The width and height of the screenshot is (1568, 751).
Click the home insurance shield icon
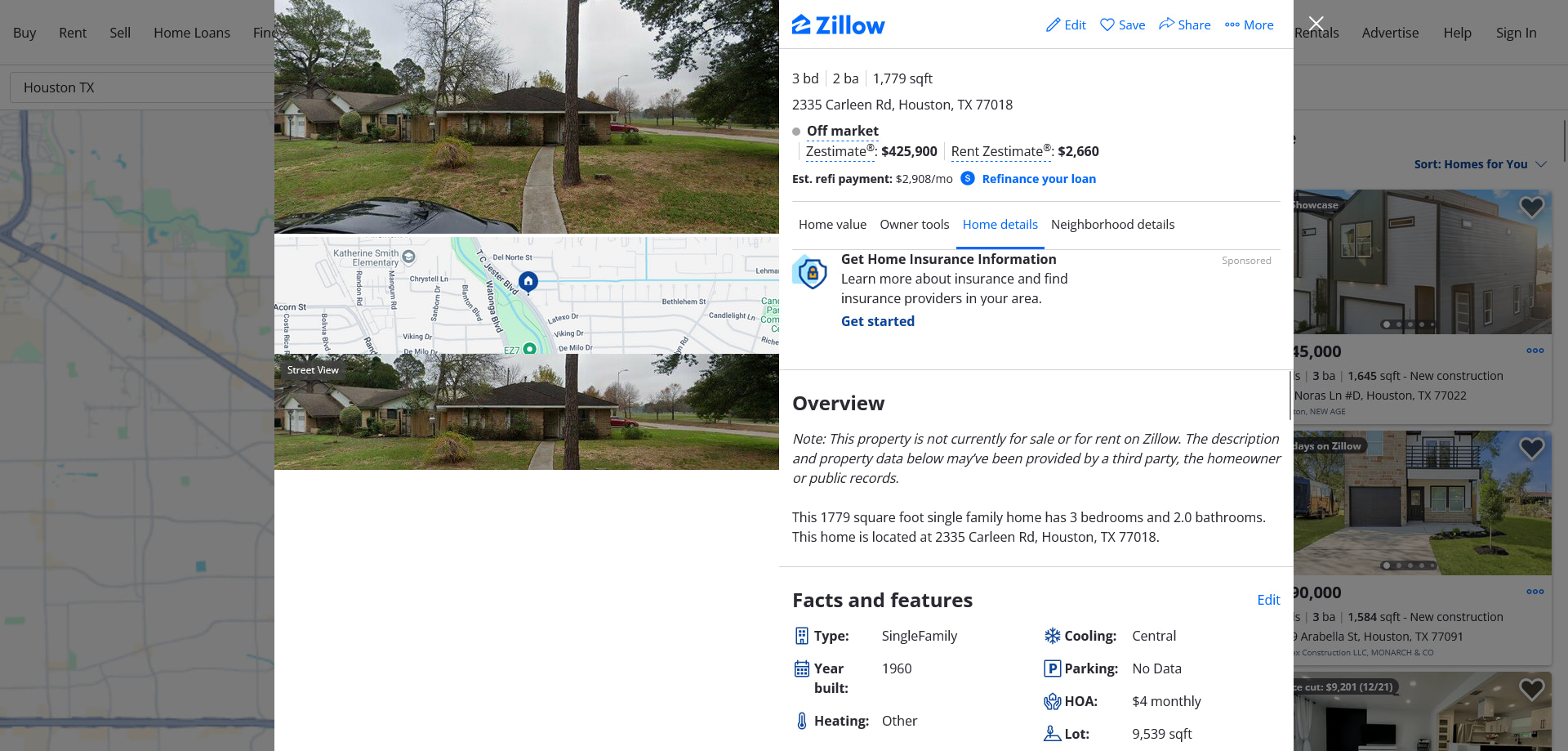(x=810, y=272)
